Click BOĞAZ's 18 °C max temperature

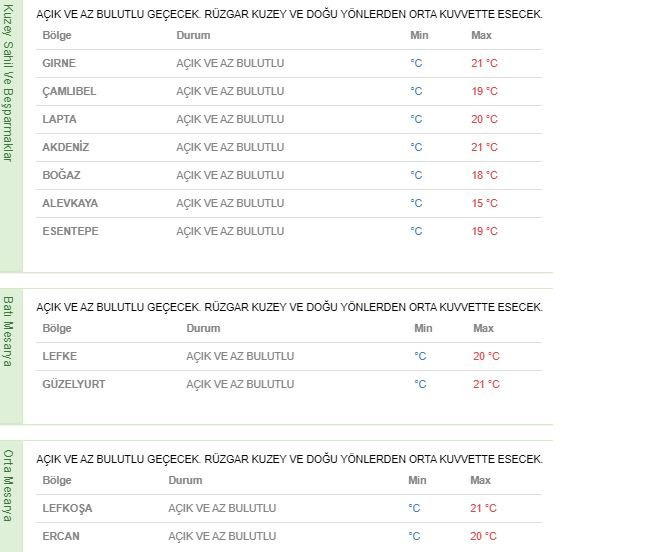[484, 175]
